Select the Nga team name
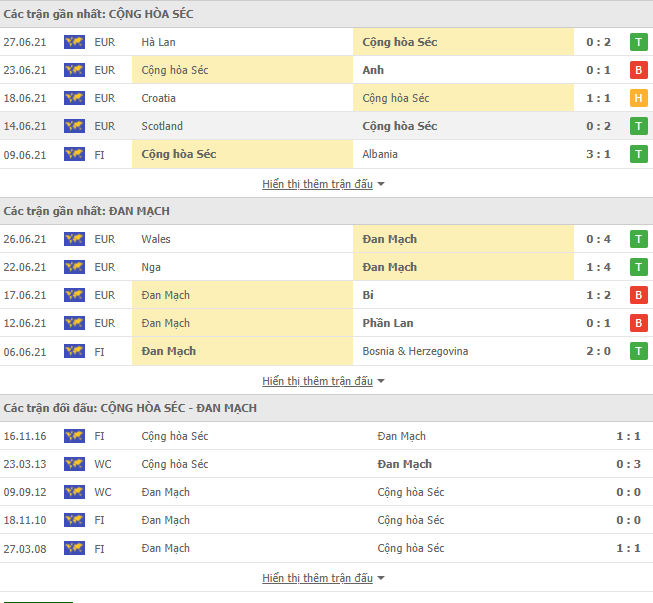 tap(151, 267)
